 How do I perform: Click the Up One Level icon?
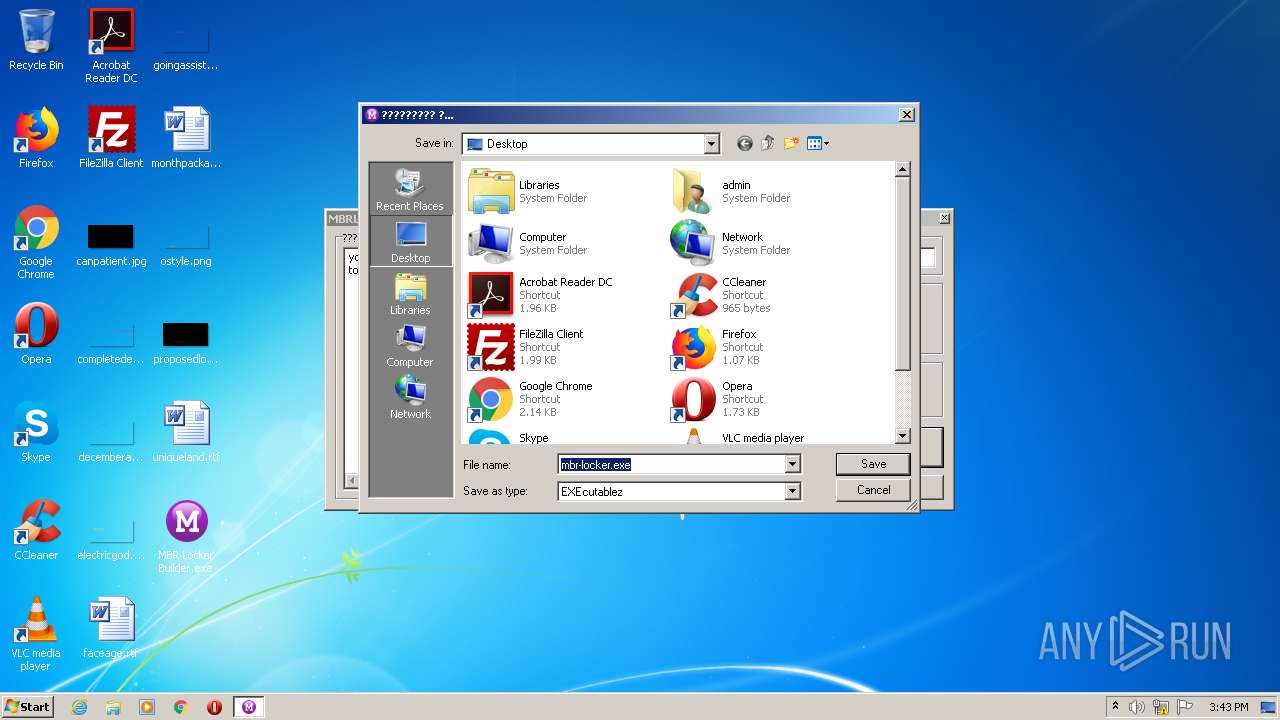tap(768, 144)
